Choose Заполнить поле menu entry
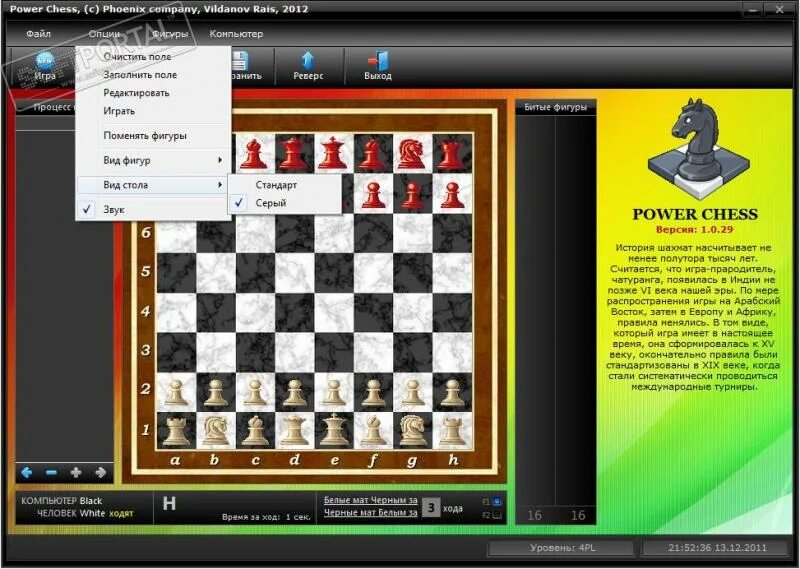800x569 pixels. click(x=153, y=75)
